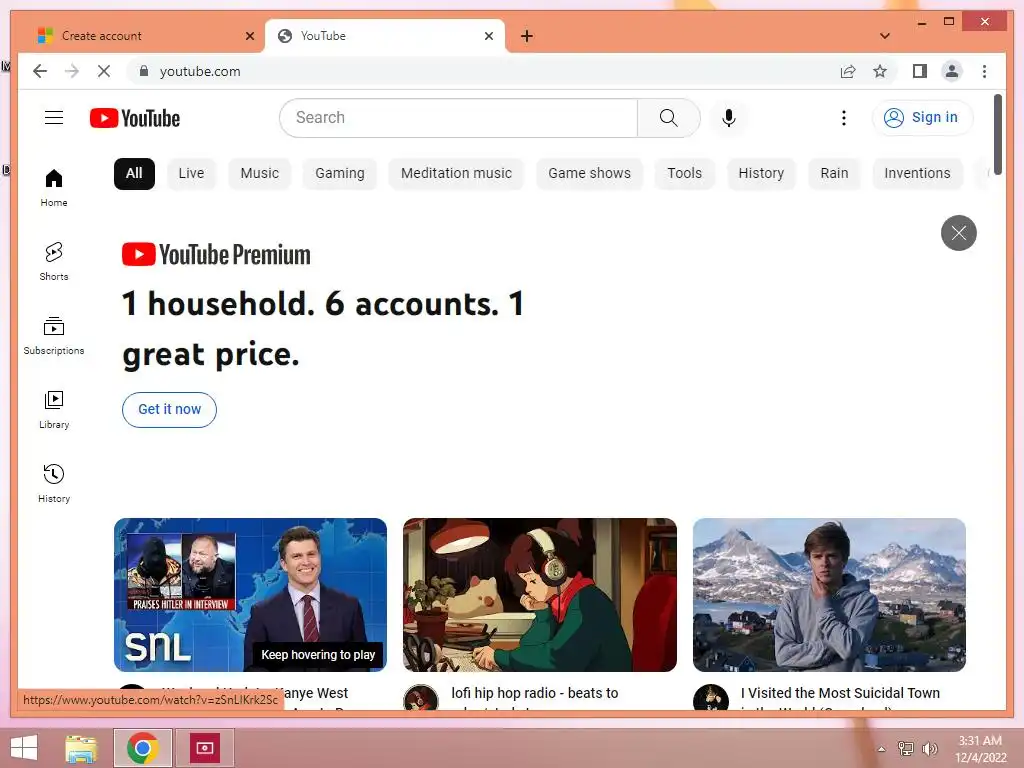Viewport: 1024px width, 768px height.
Task: Click the Suicidal Town channel avatar
Action: [711, 699]
